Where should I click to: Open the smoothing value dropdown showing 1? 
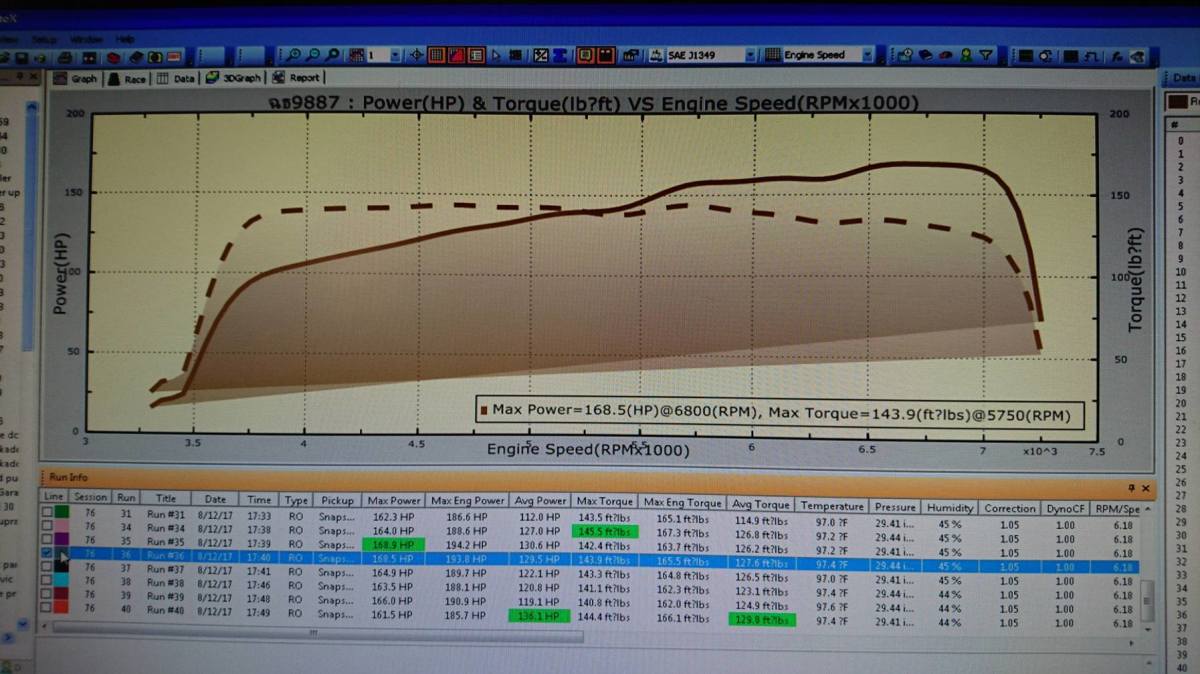pos(395,55)
